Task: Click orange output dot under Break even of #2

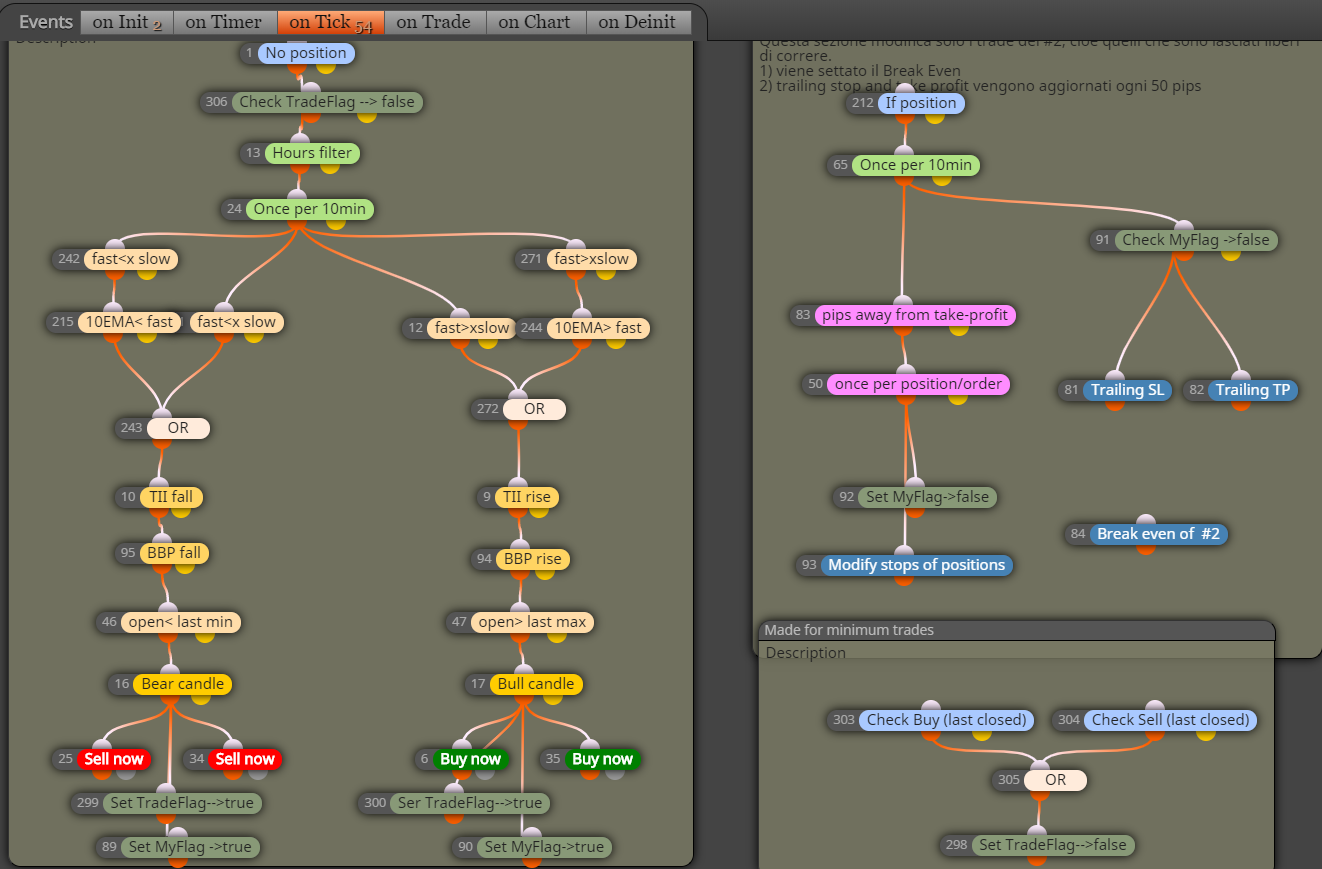Action: coord(1146,549)
